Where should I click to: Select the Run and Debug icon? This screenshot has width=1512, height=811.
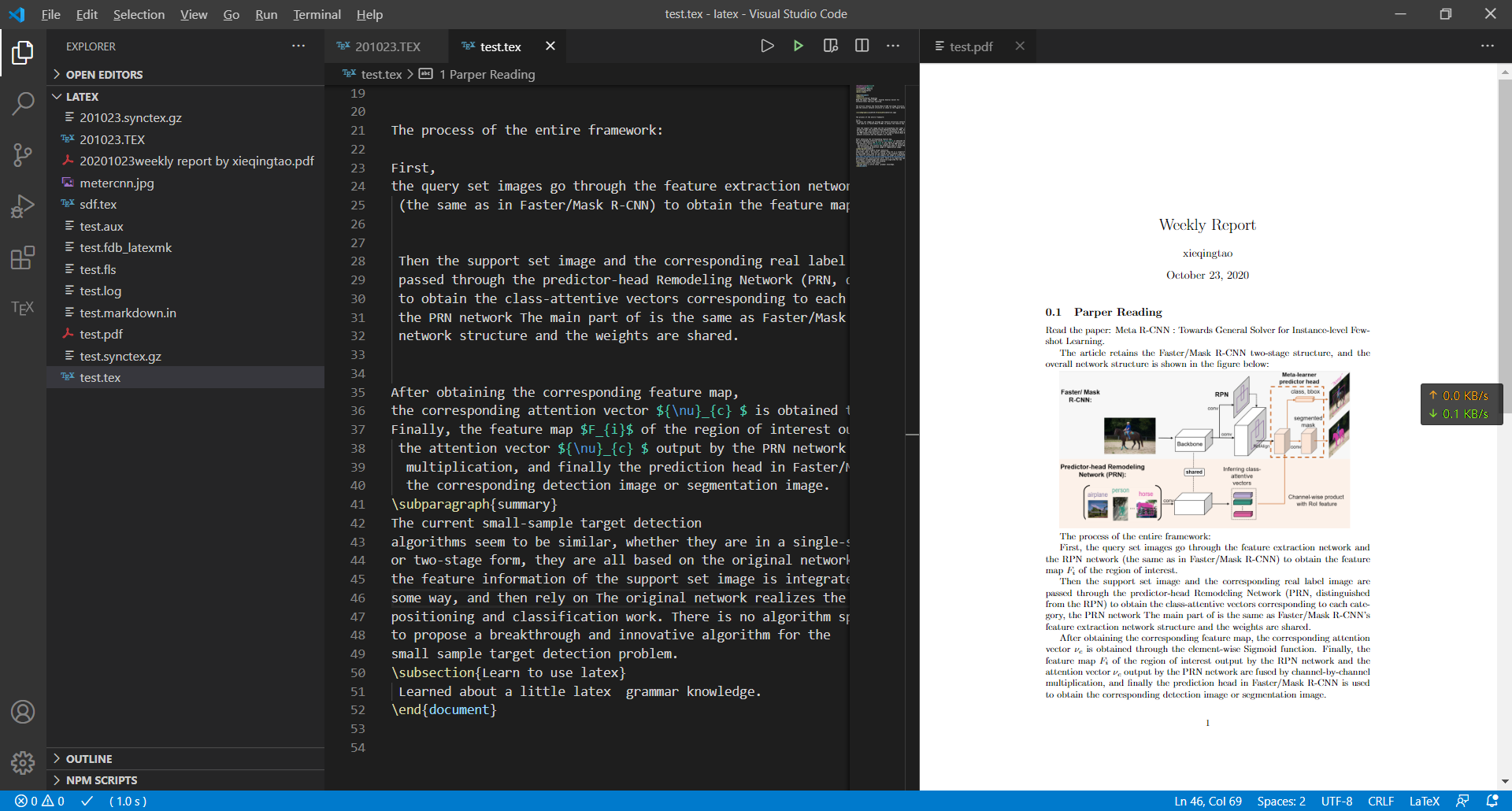point(23,206)
